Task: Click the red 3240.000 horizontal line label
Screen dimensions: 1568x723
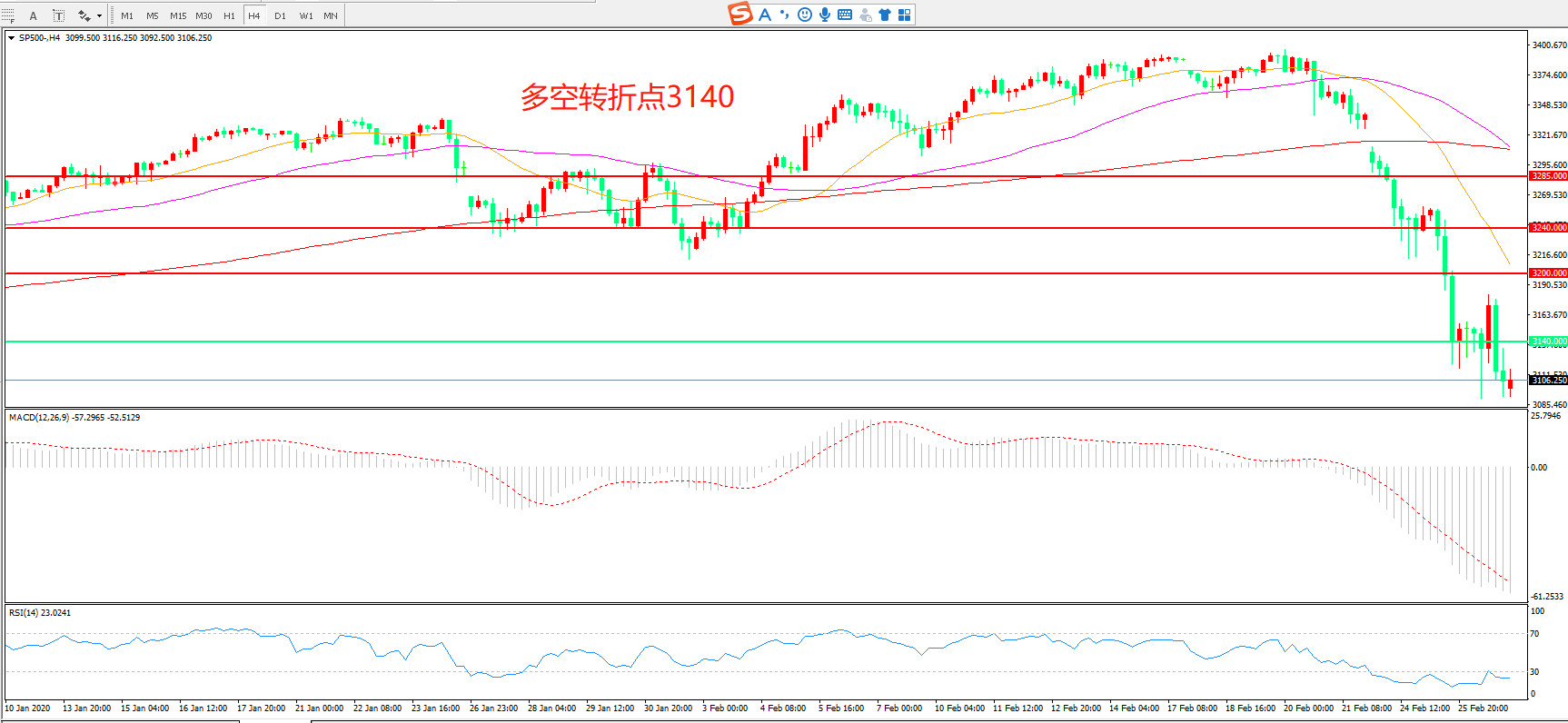Action: click(1548, 227)
